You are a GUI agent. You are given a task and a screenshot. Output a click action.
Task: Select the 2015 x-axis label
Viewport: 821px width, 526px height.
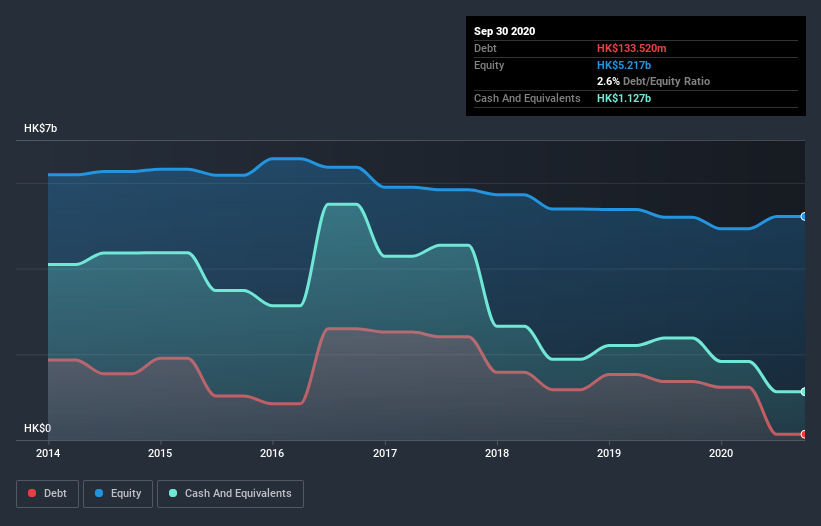pyautogui.click(x=160, y=453)
